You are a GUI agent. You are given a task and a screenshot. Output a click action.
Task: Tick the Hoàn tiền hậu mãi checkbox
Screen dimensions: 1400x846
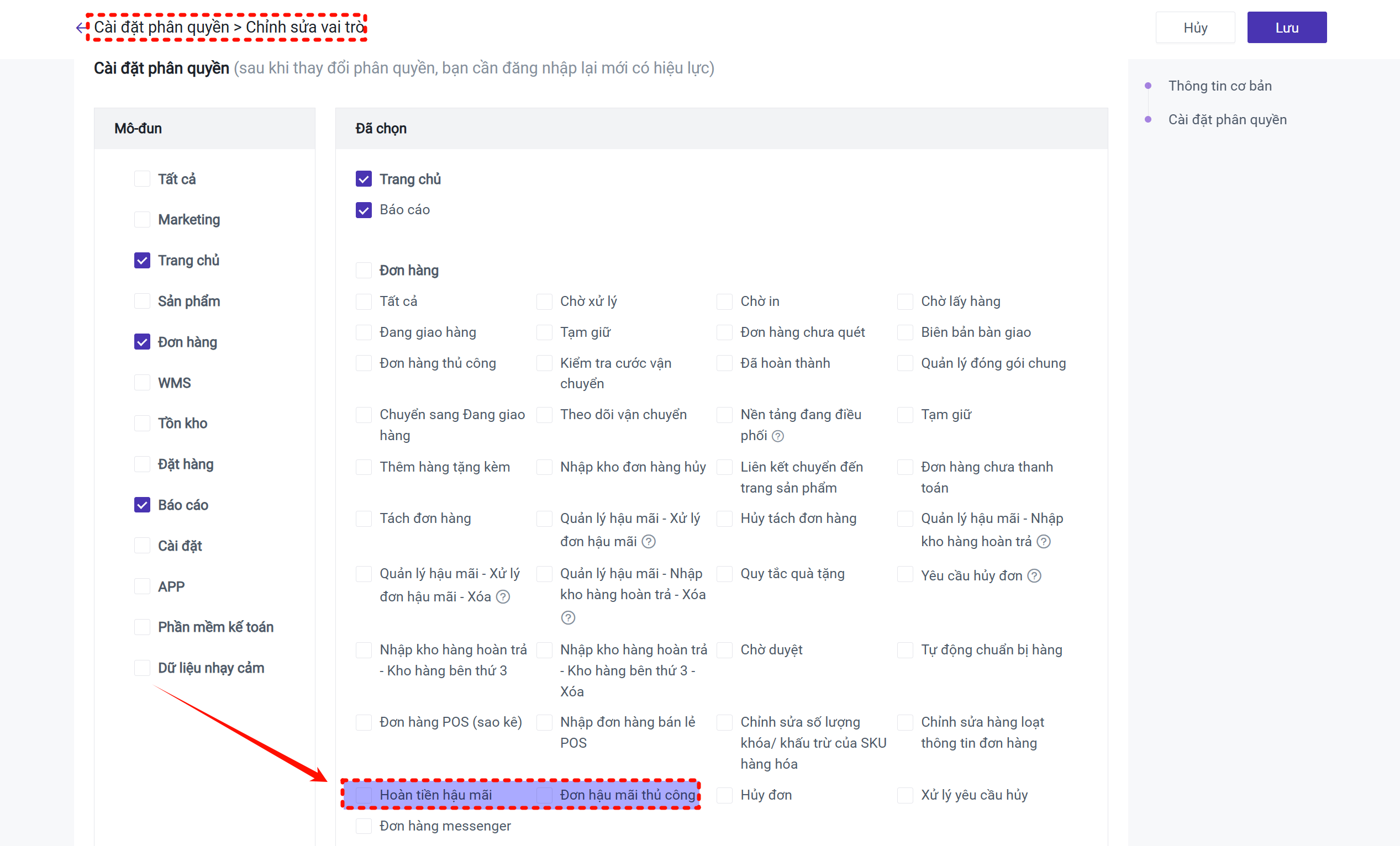coord(364,795)
